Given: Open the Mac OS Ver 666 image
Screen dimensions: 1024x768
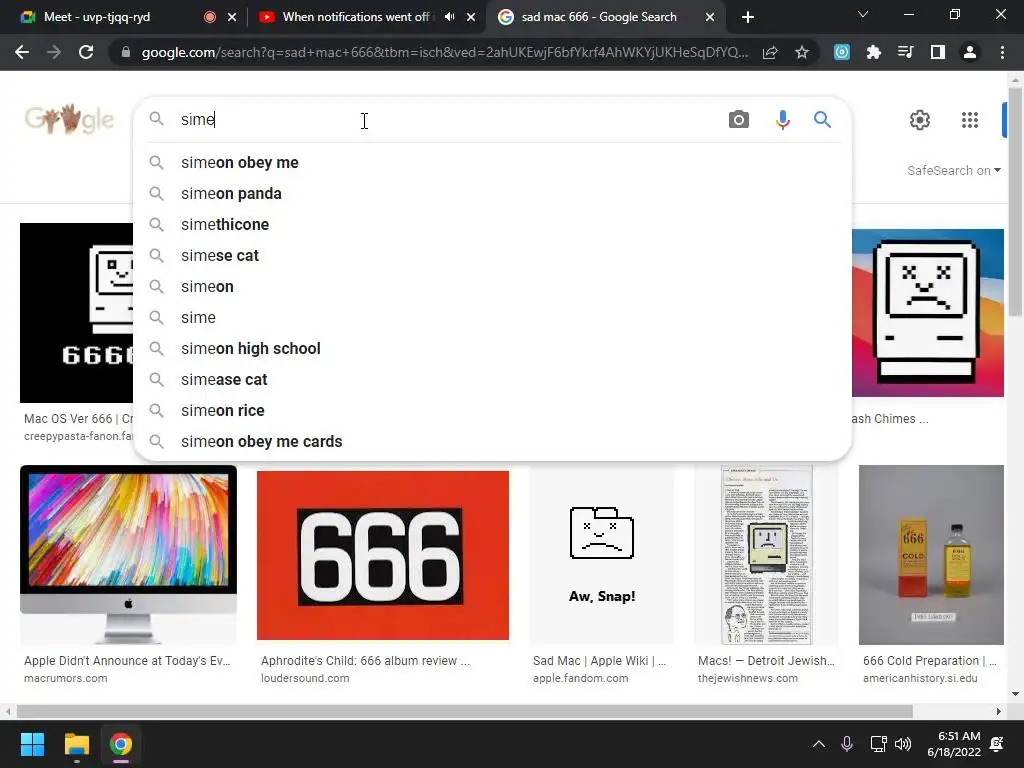Looking at the screenshot, I should click(x=76, y=313).
